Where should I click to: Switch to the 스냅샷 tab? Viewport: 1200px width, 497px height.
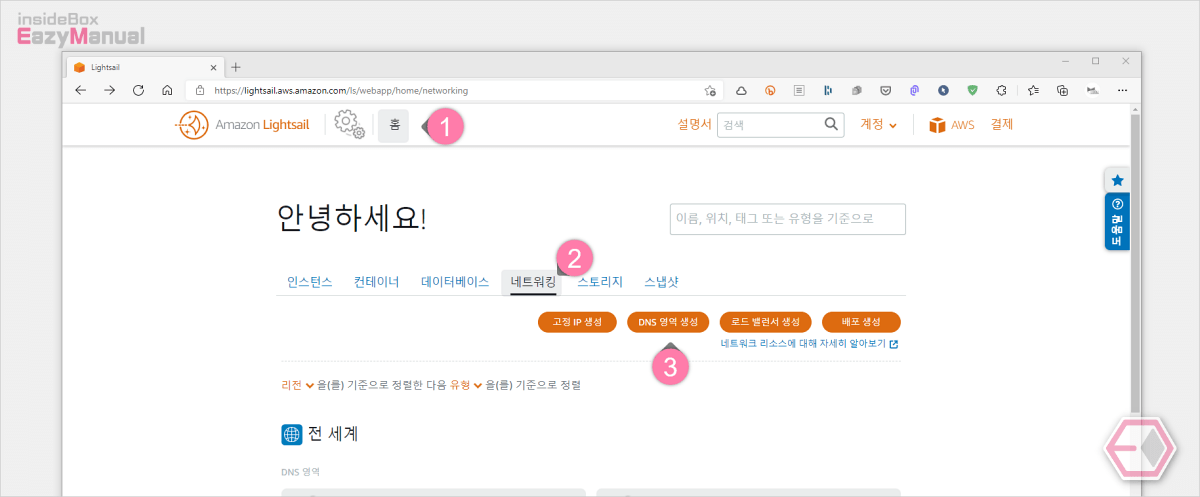point(662,282)
